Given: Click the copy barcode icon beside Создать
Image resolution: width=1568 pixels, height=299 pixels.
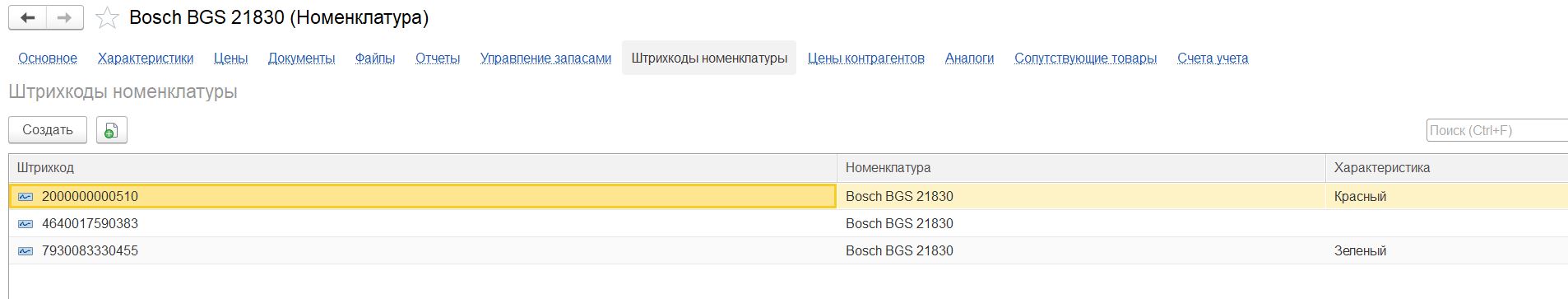Looking at the screenshot, I should (x=112, y=130).
